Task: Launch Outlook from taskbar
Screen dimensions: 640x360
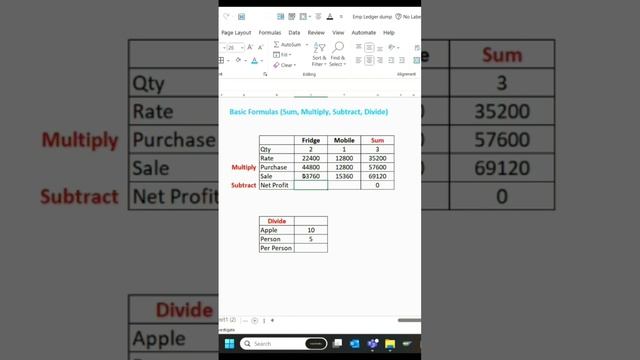Action: [x=355, y=344]
